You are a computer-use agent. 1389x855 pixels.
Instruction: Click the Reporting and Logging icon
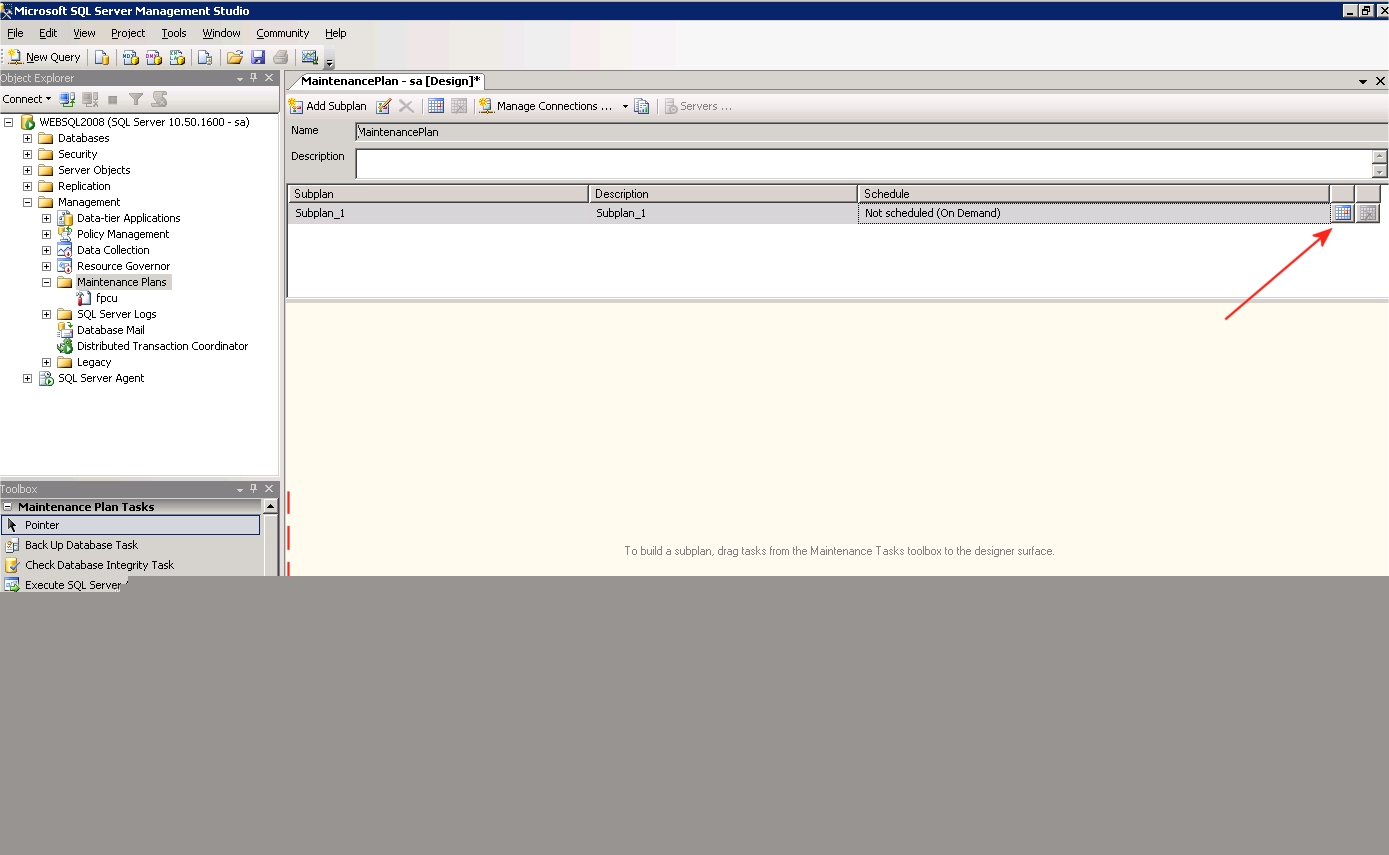(x=642, y=106)
